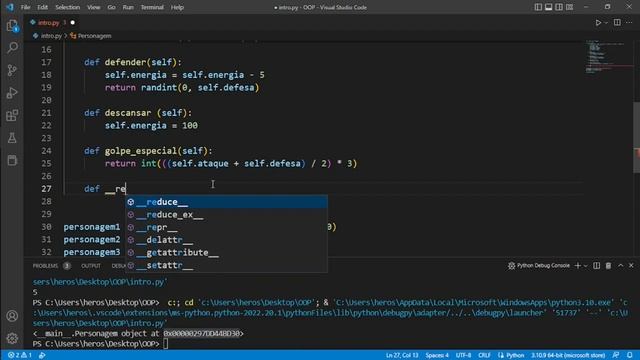The height and width of the screenshot is (360, 640).
Task: Open terminal launch profile dropdown arrow
Action: (586, 266)
